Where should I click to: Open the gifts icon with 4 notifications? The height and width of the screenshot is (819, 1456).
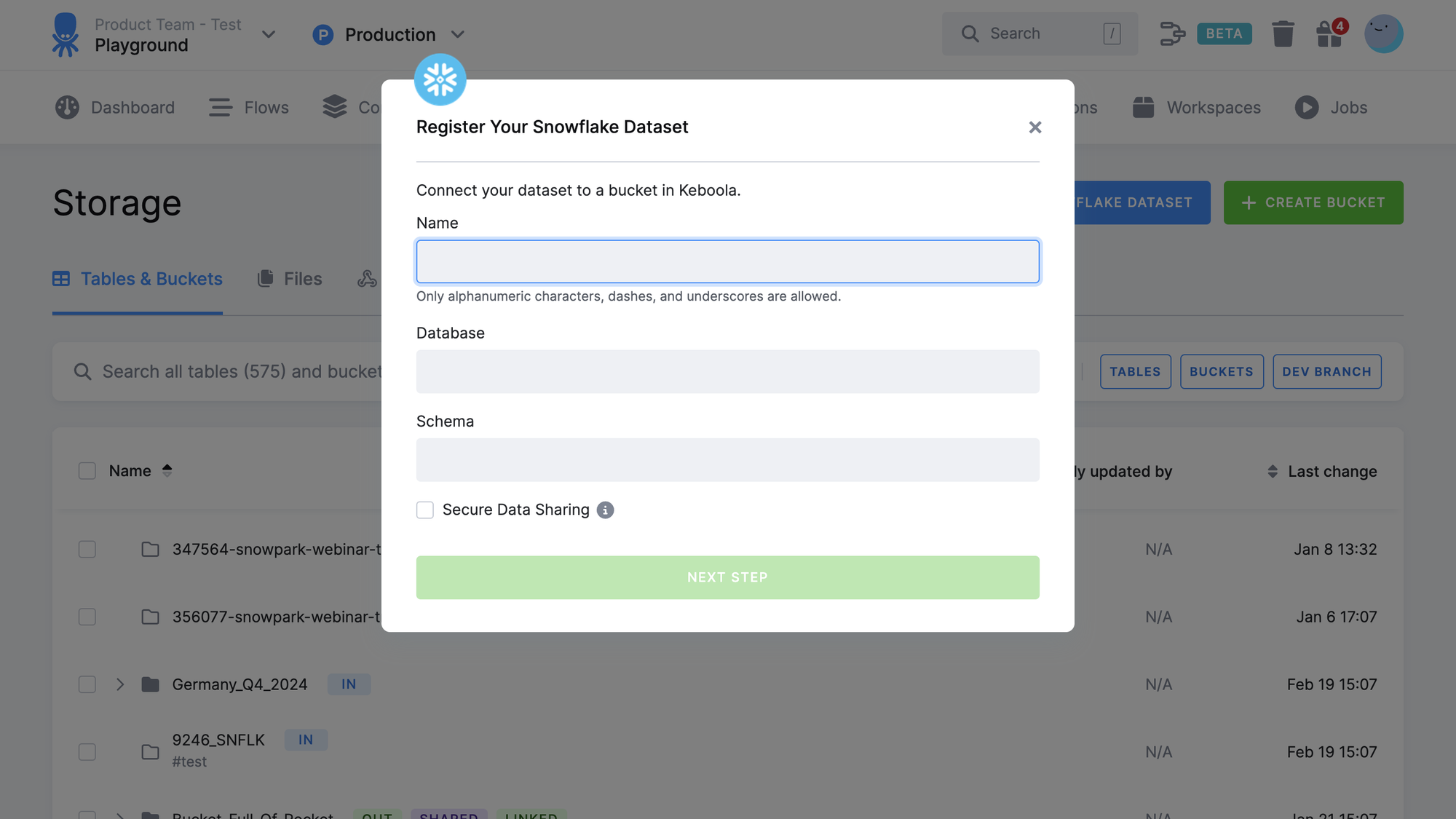[1331, 33]
